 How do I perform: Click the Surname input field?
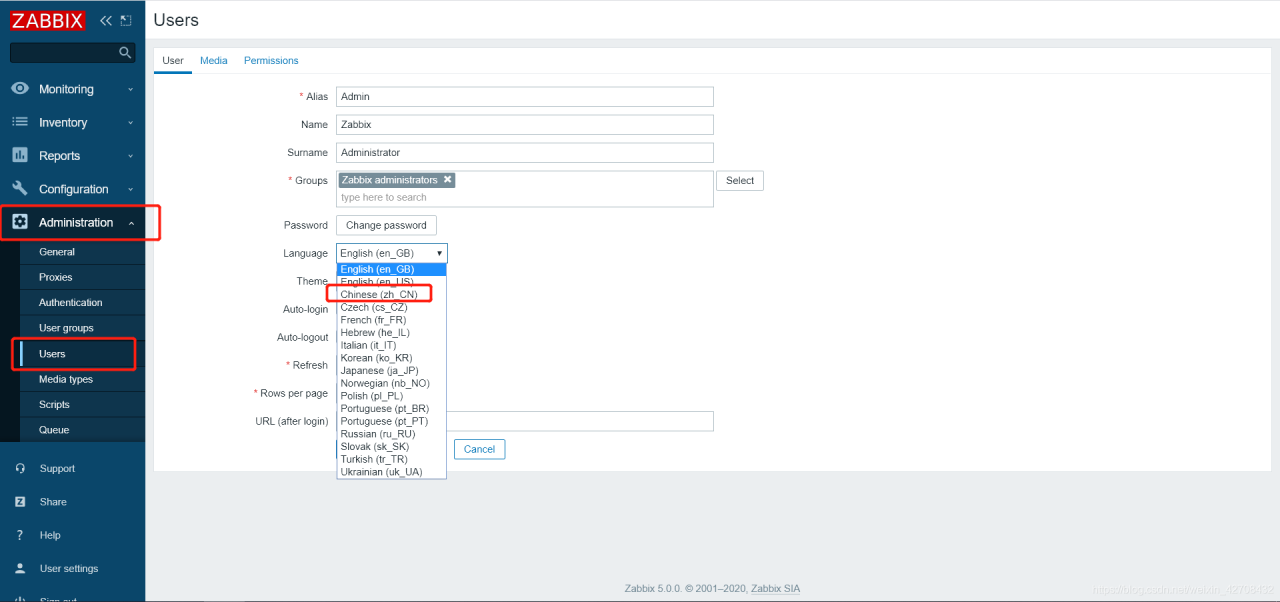tap(525, 153)
